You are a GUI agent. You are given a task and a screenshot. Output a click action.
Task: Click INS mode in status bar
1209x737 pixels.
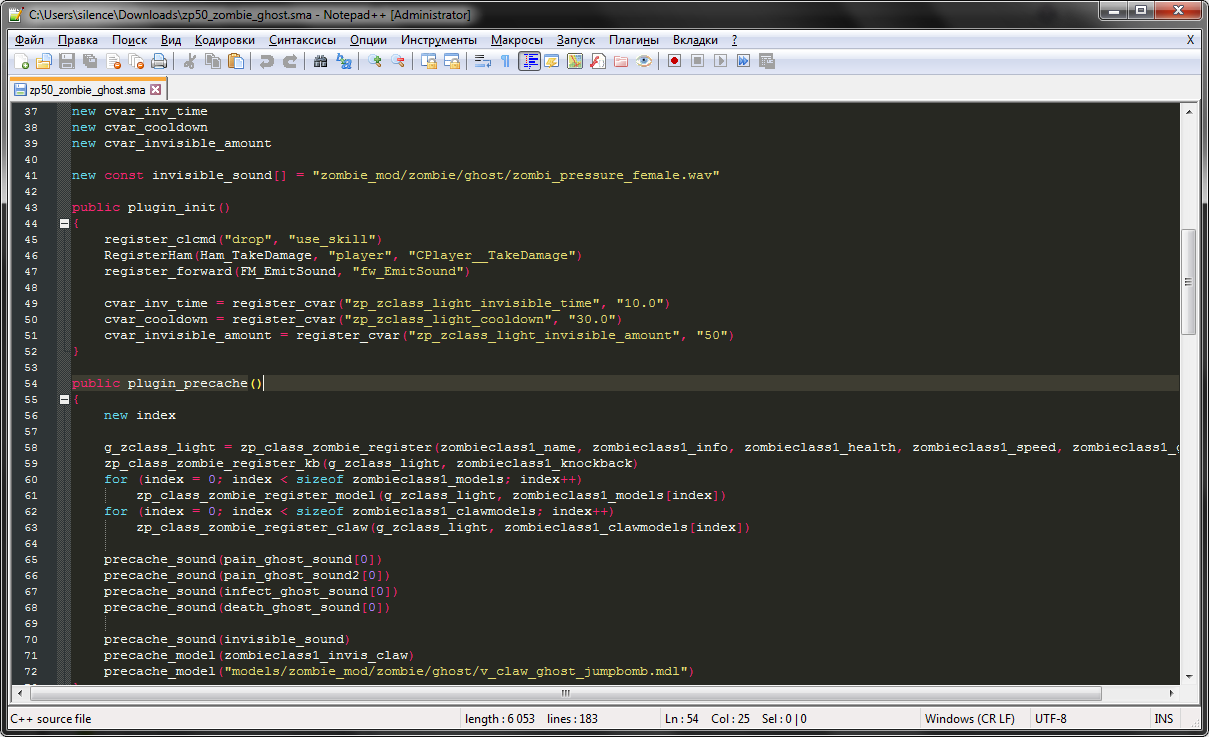1164,719
